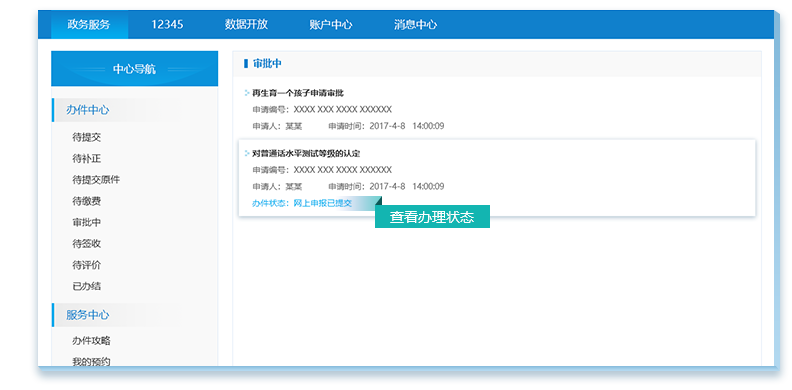Open 待签收 sidebar item

point(86,243)
